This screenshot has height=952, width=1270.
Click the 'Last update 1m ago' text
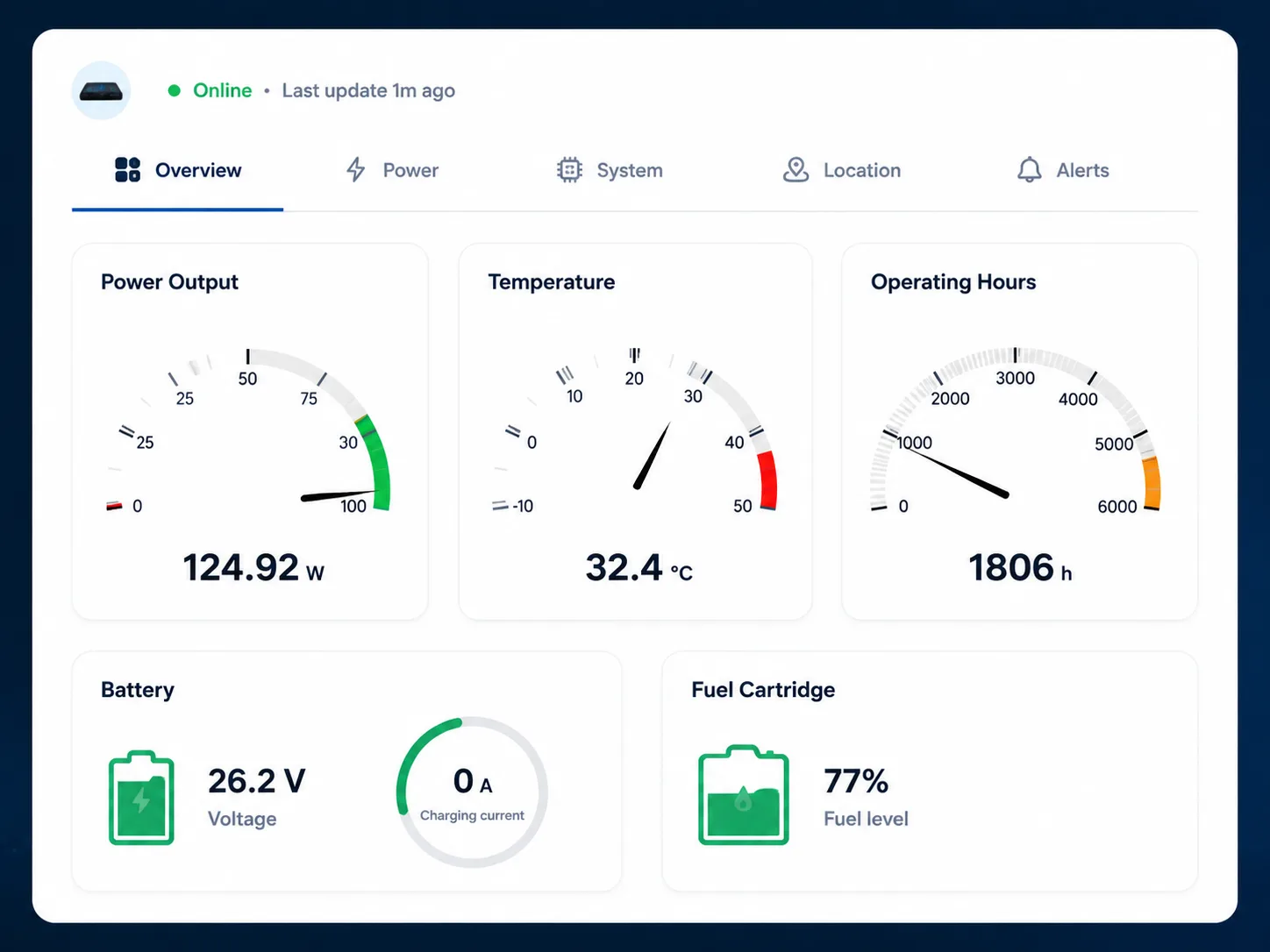pyautogui.click(x=368, y=90)
